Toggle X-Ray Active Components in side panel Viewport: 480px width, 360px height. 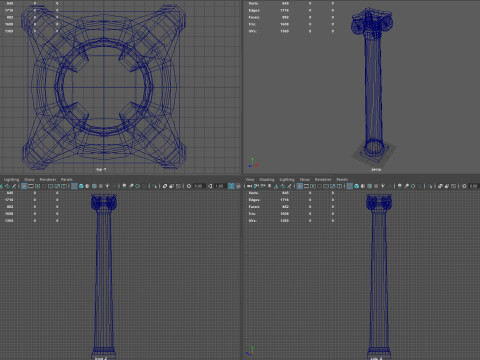[x=447, y=186]
